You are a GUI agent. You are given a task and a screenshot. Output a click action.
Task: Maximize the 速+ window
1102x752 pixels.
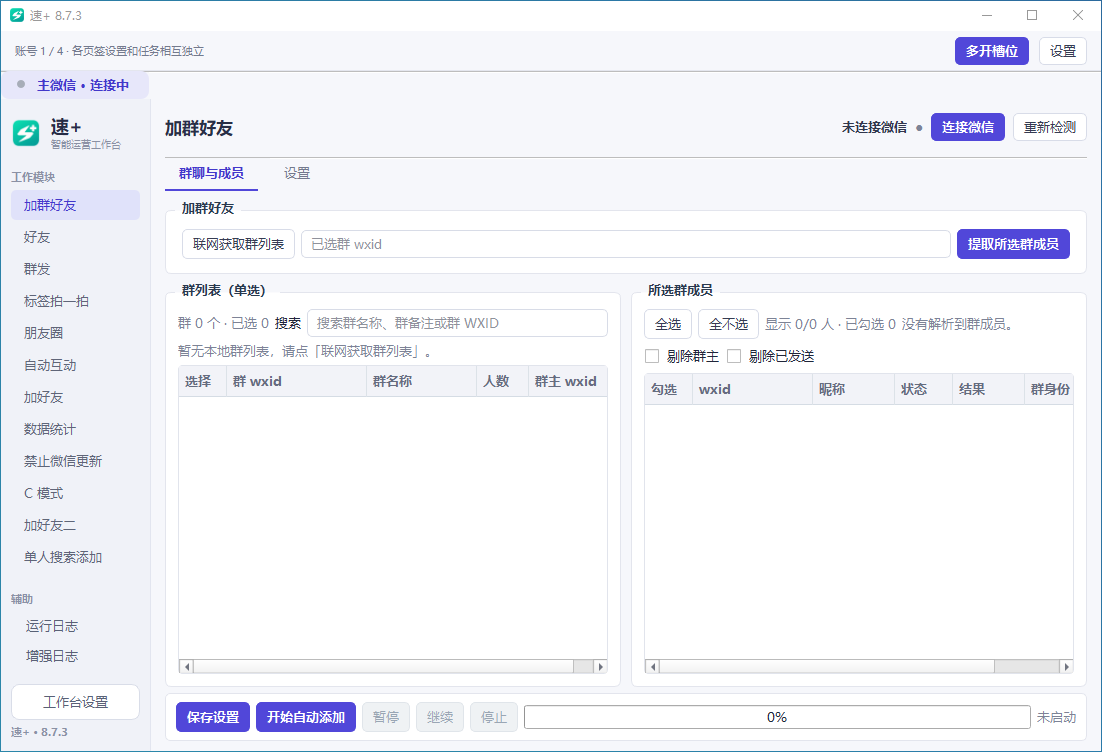click(1032, 15)
